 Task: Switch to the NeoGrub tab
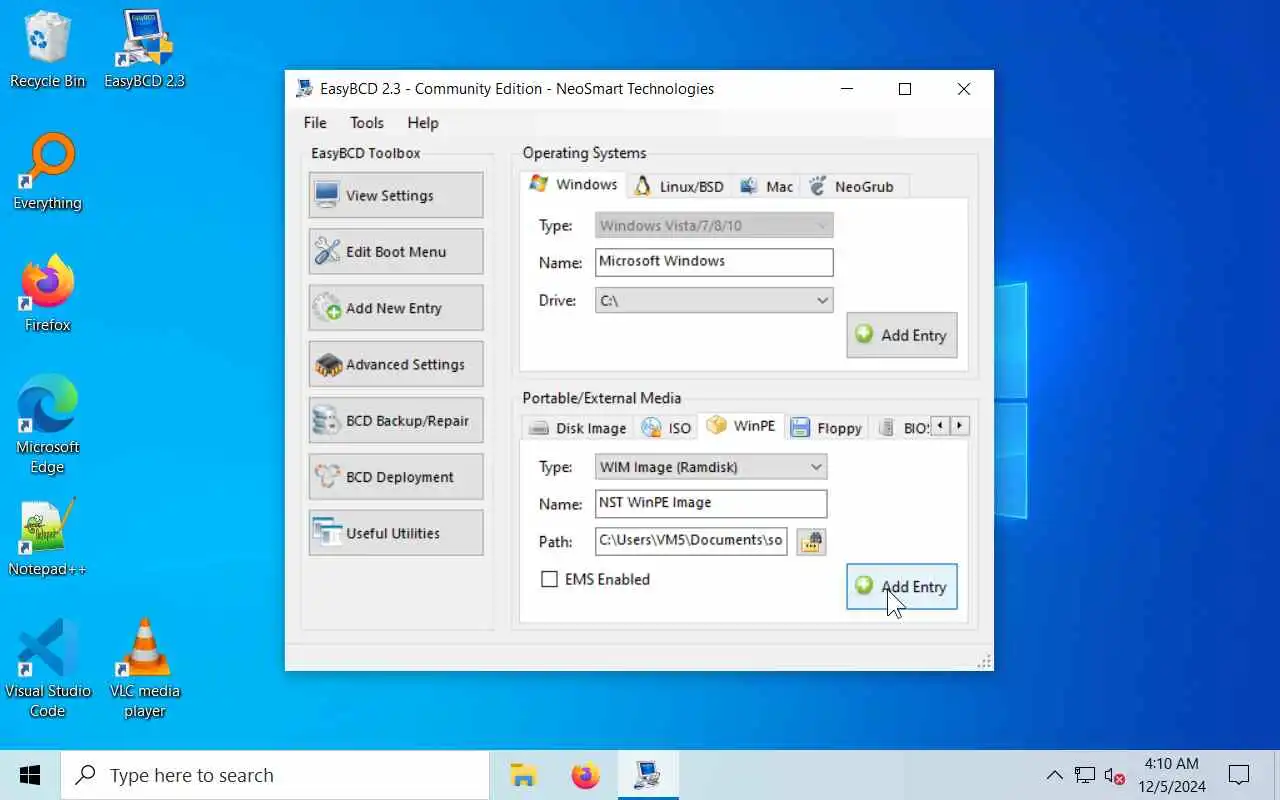click(x=853, y=186)
